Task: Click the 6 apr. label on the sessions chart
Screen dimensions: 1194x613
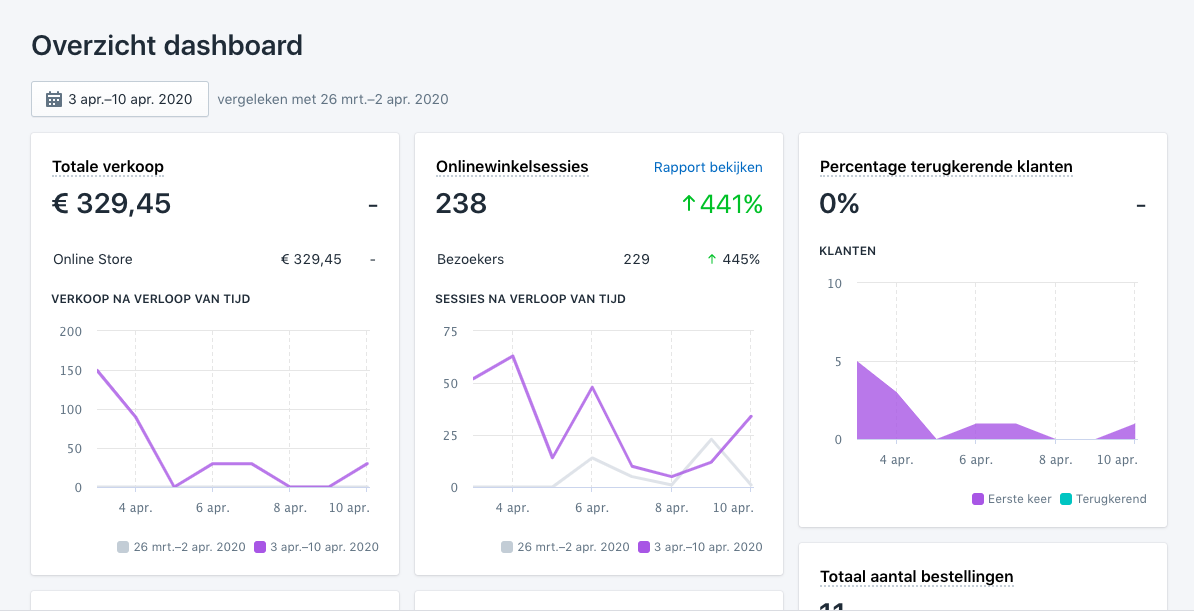Action: [x=591, y=509]
